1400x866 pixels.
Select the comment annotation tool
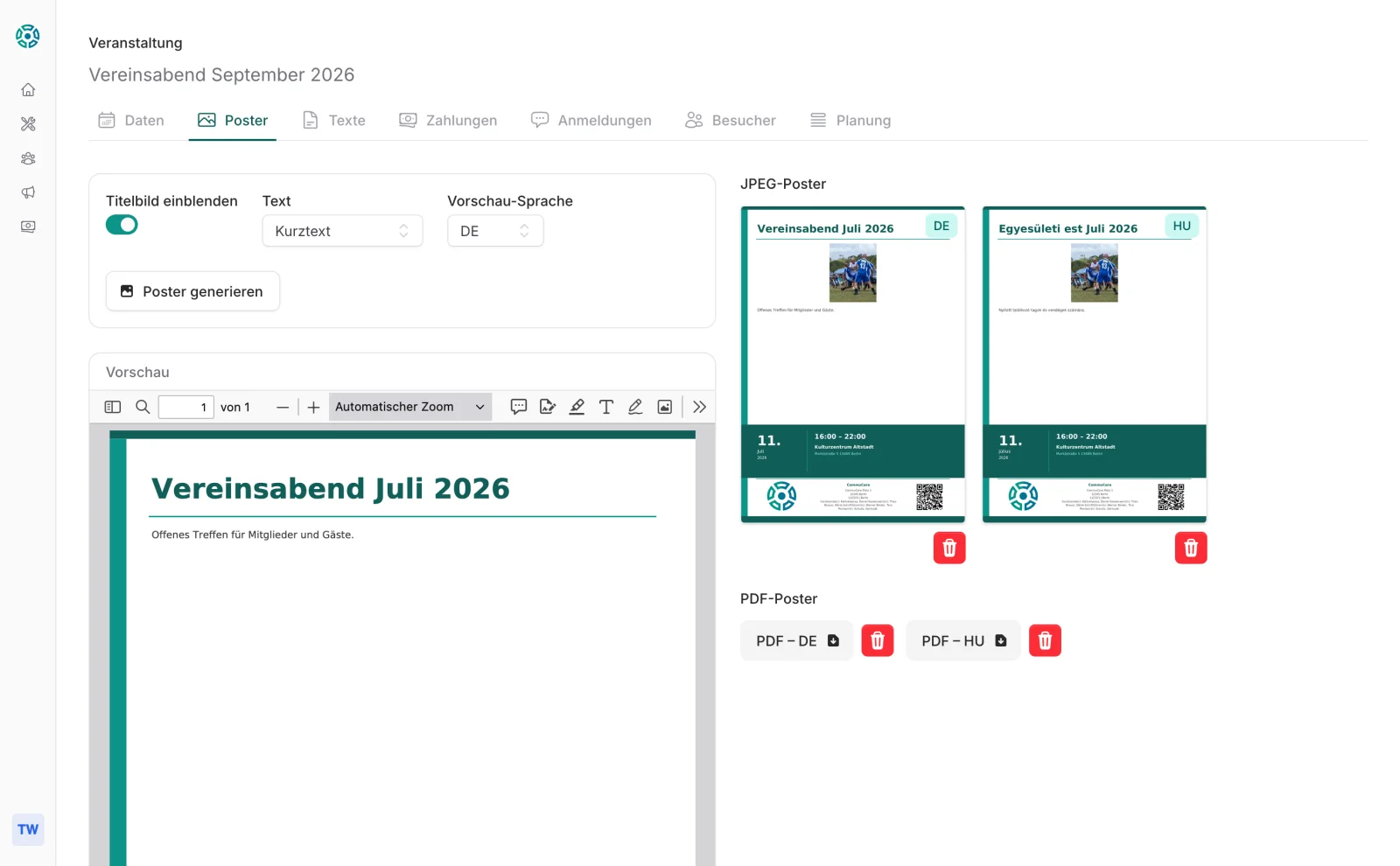pyautogui.click(x=519, y=407)
